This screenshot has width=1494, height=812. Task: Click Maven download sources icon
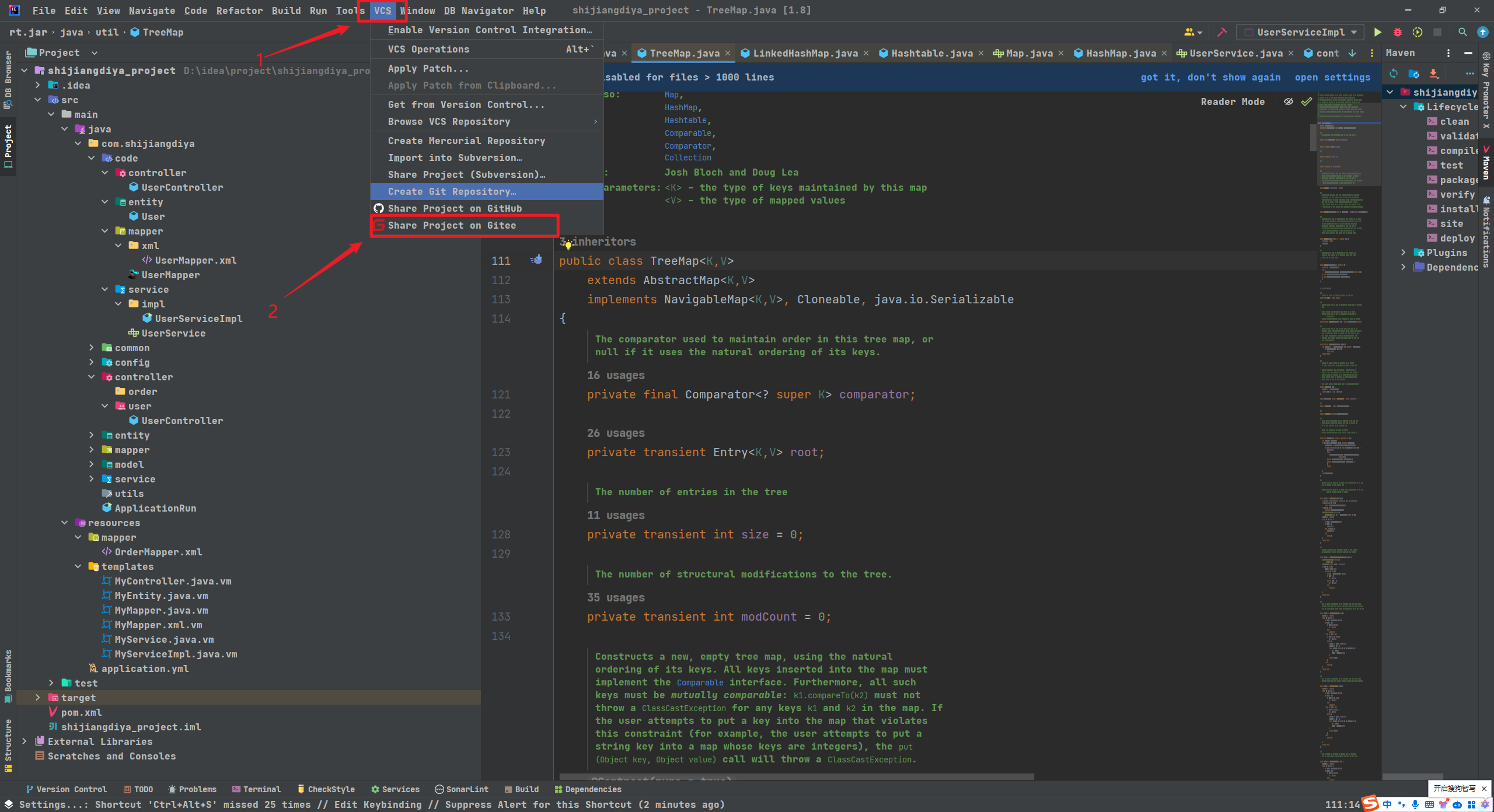click(1433, 73)
